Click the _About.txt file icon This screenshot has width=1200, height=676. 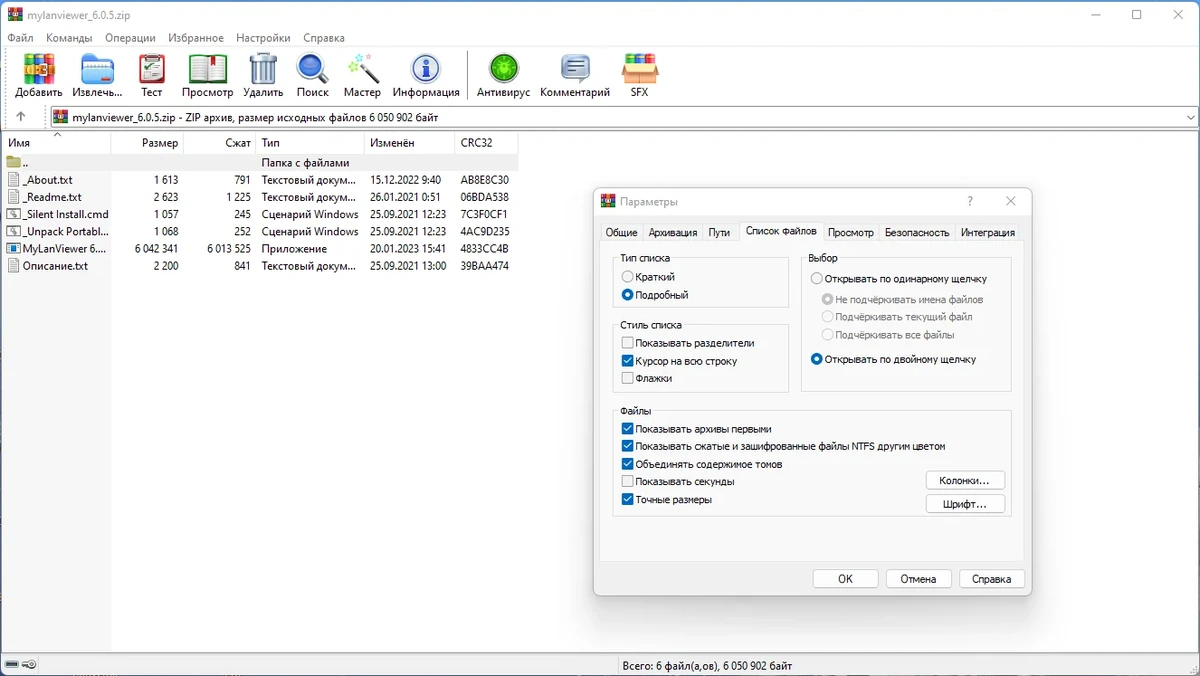14,180
